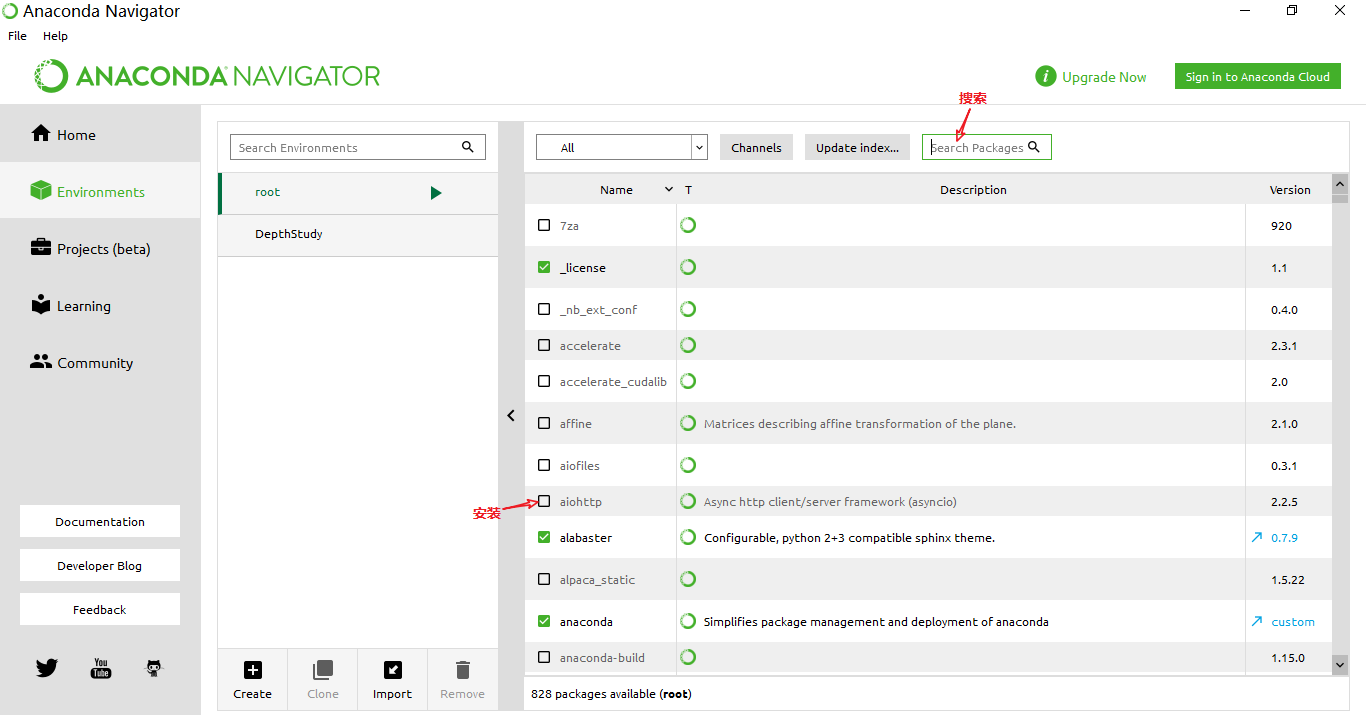This screenshot has height=715, width=1366.
Task: Open Twitter icon link in sidebar
Action: [x=47, y=668]
